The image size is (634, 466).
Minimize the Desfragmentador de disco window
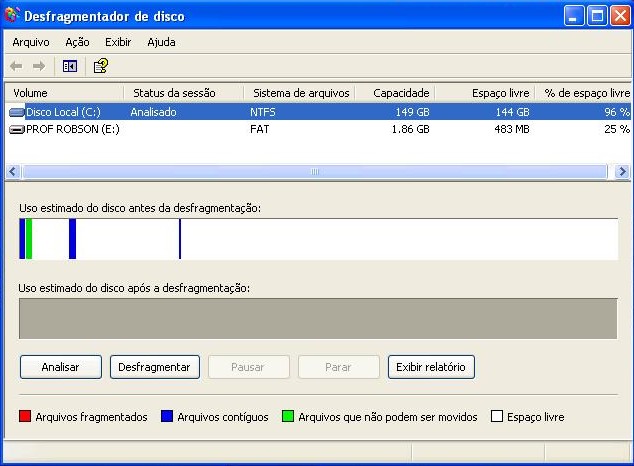(574, 16)
